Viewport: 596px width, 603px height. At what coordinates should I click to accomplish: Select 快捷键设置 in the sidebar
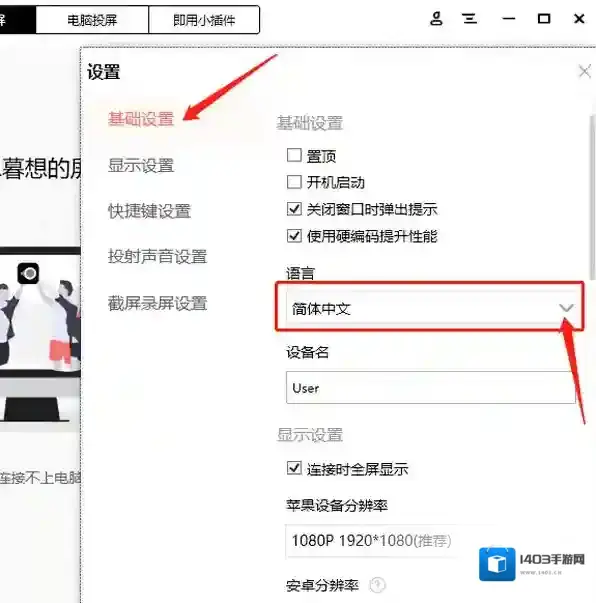(x=150, y=211)
